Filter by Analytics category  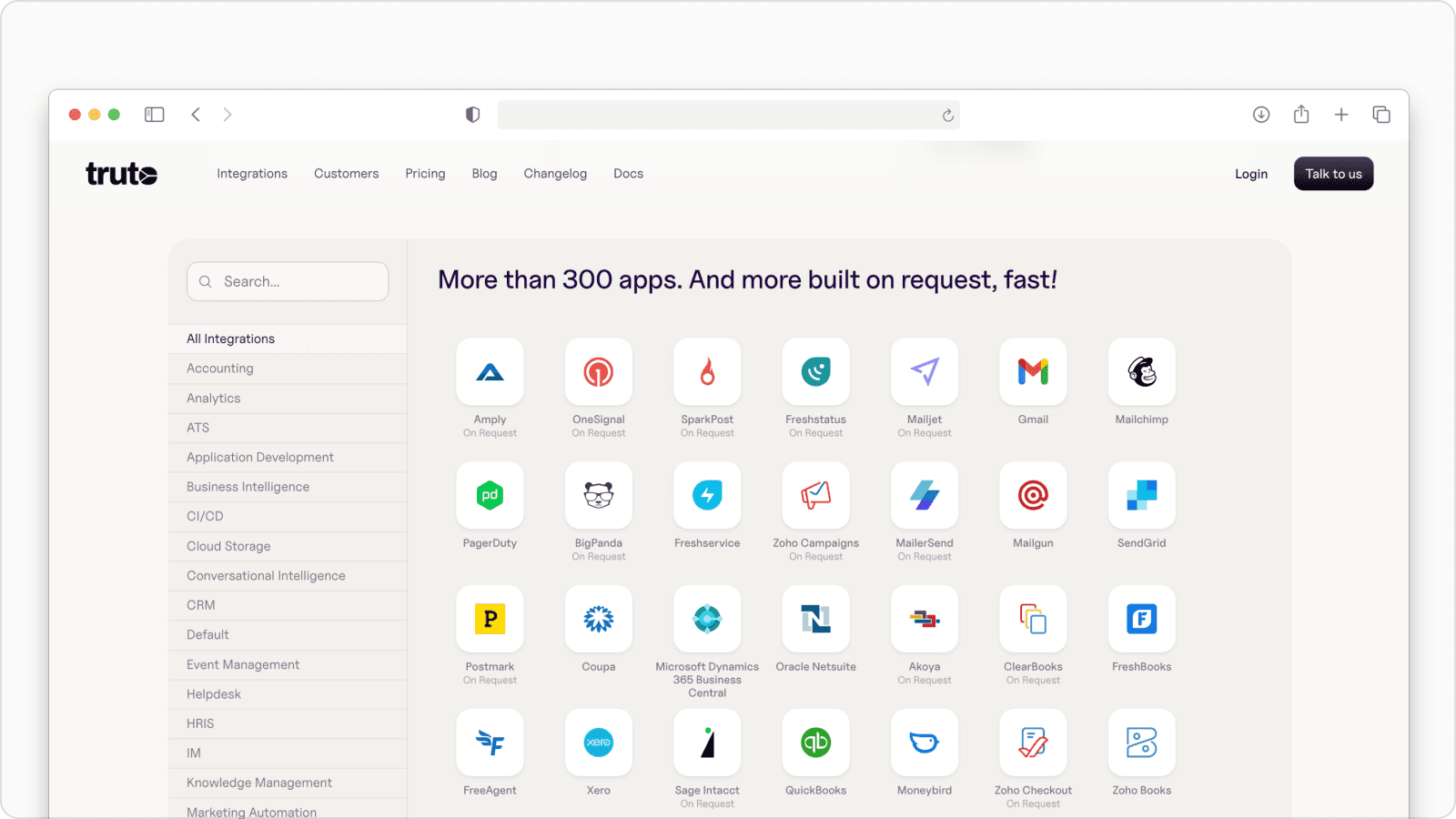tap(288, 398)
